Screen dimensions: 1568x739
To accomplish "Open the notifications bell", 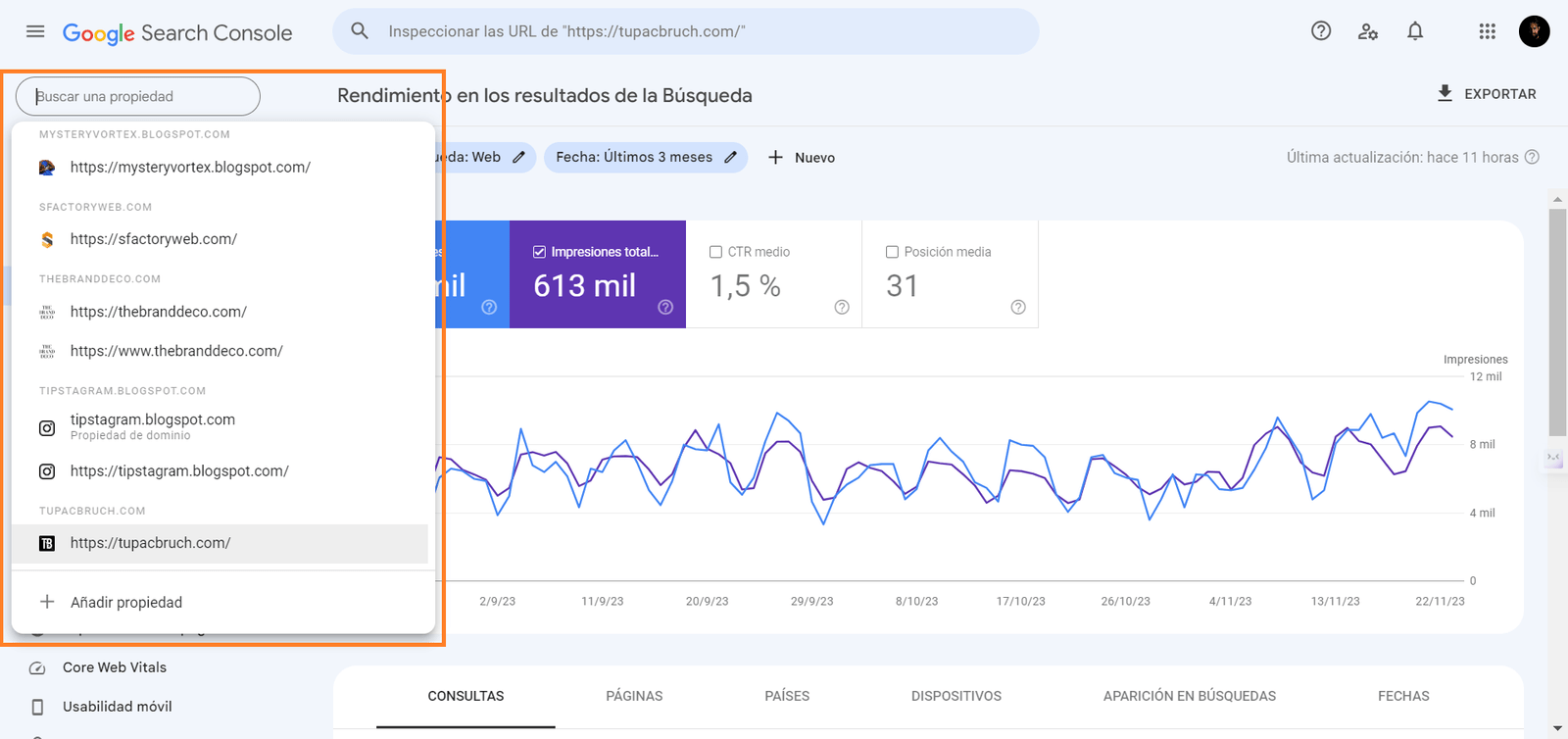I will pyautogui.click(x=1415, y=31).
